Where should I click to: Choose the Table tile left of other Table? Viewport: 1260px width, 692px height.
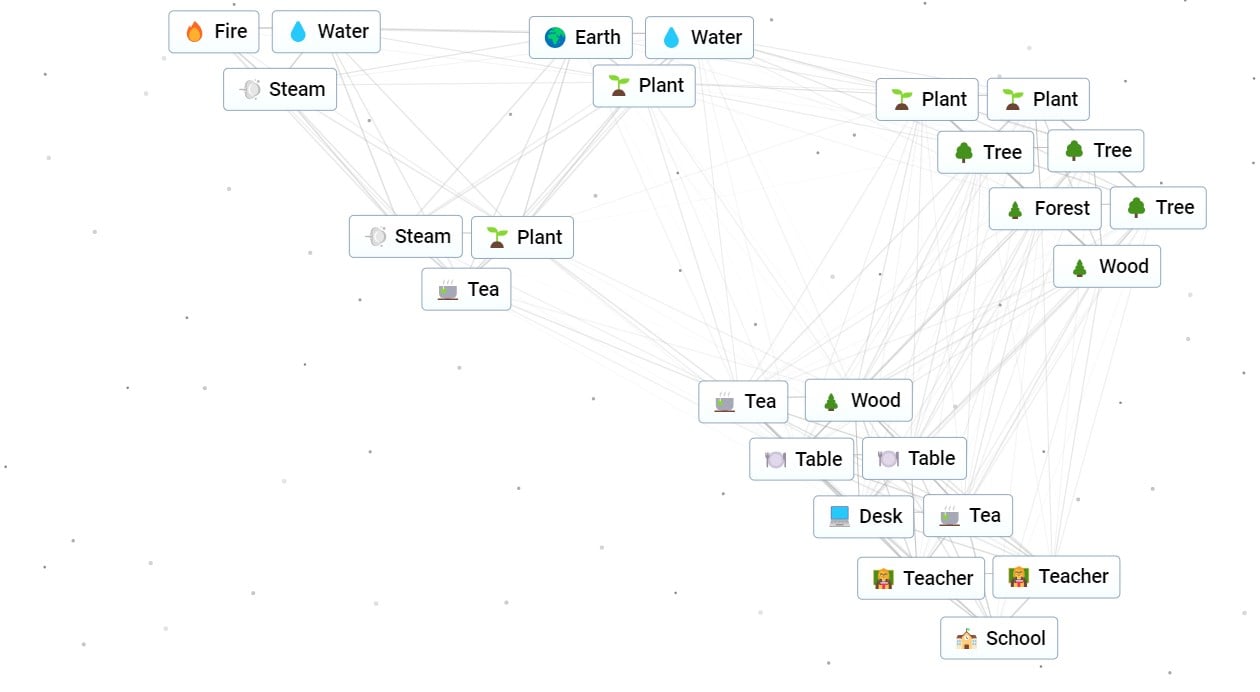(802, 460)
